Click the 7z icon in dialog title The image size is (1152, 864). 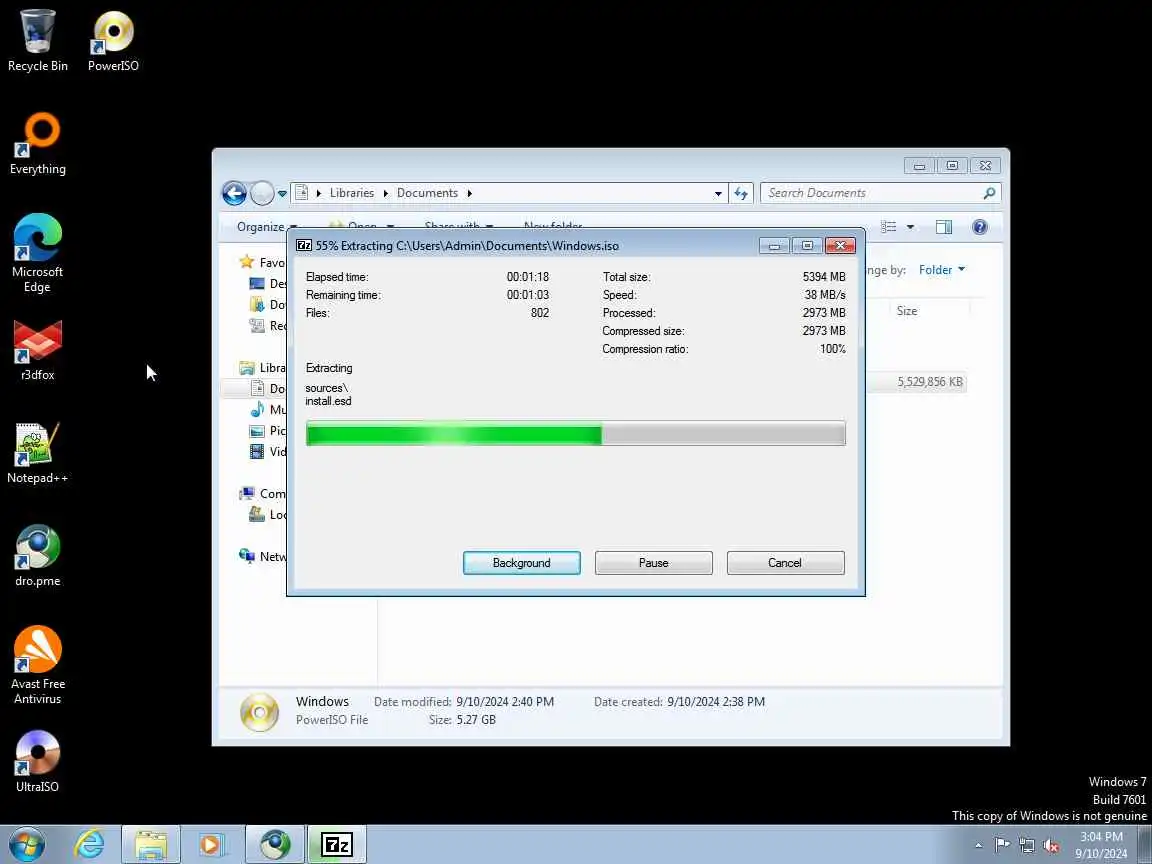[x=303, y=245]
